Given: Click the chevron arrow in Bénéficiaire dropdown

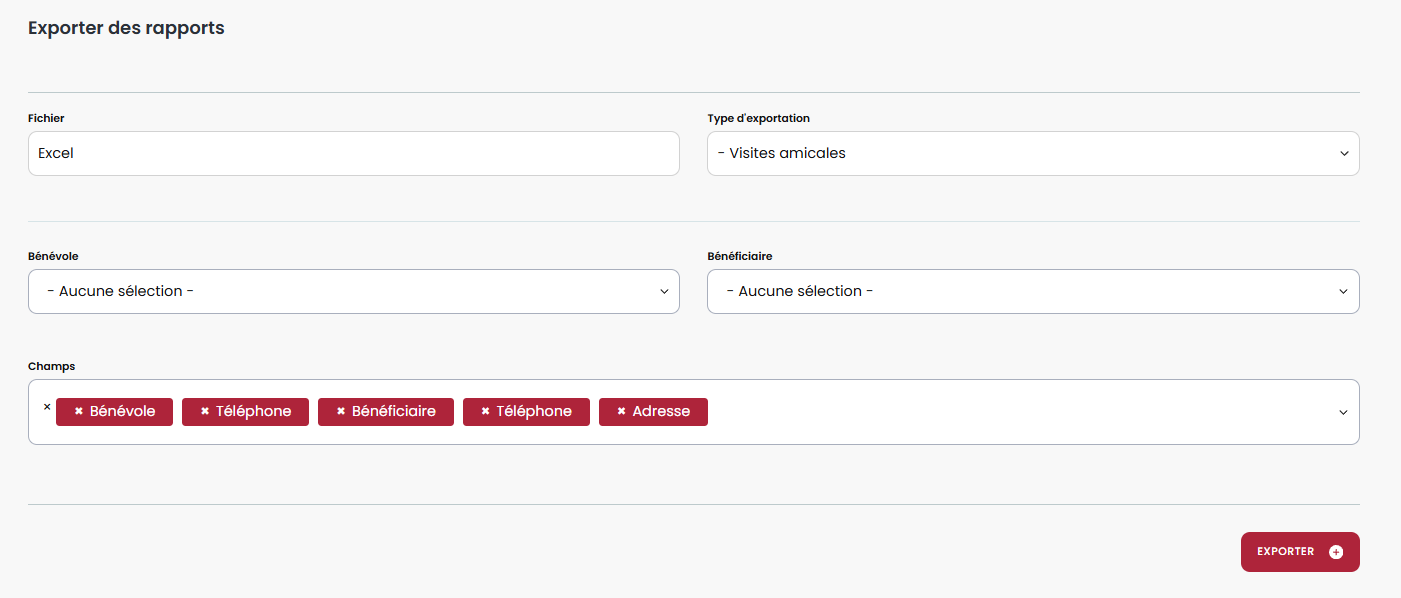Looking at the screenshot, I should click(1343, 292).
